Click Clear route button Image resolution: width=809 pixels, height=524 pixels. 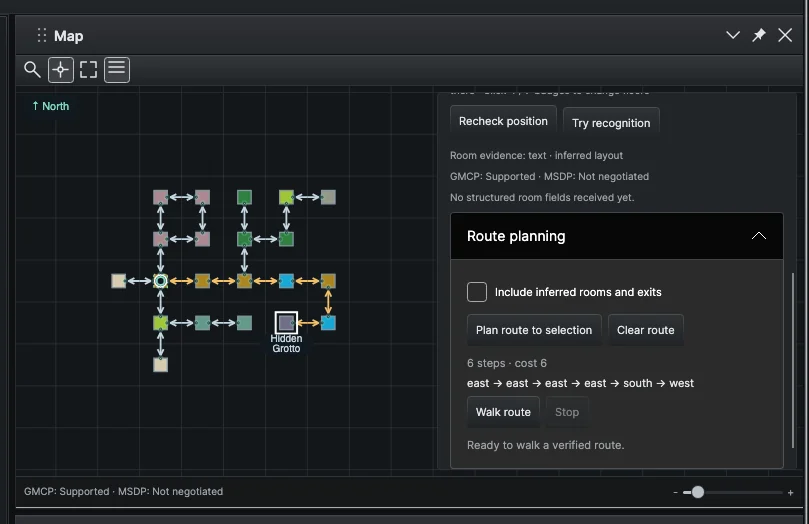[645, 330]
